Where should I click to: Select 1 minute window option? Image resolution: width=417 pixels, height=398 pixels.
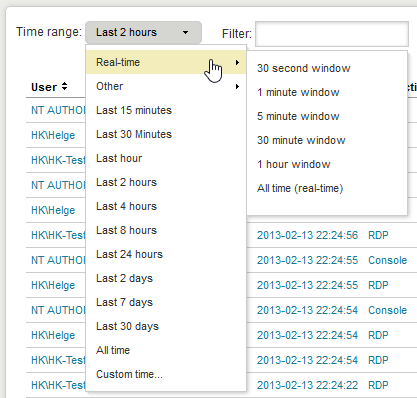[x=298, y=92]
